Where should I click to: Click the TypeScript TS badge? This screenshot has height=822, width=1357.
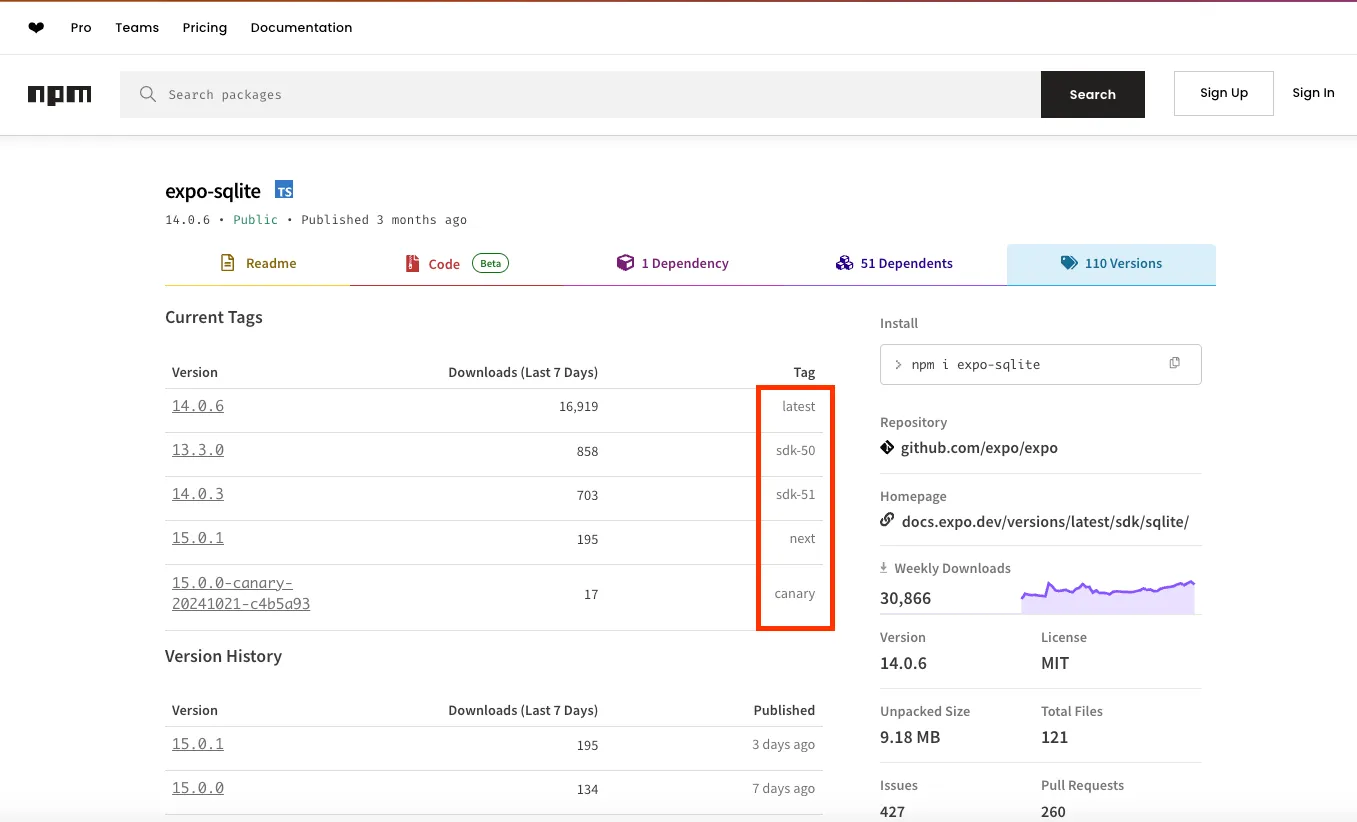(285, 190)
